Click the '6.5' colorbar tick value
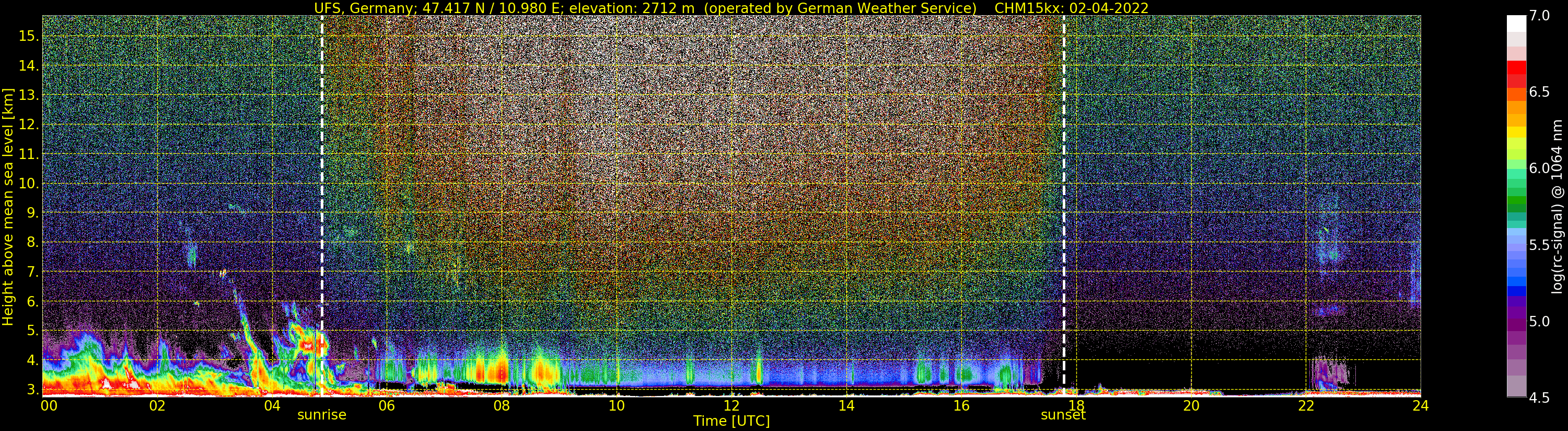Image resolution: width=1568 pixels, height=431 pixels. (x=1539, y=92)
